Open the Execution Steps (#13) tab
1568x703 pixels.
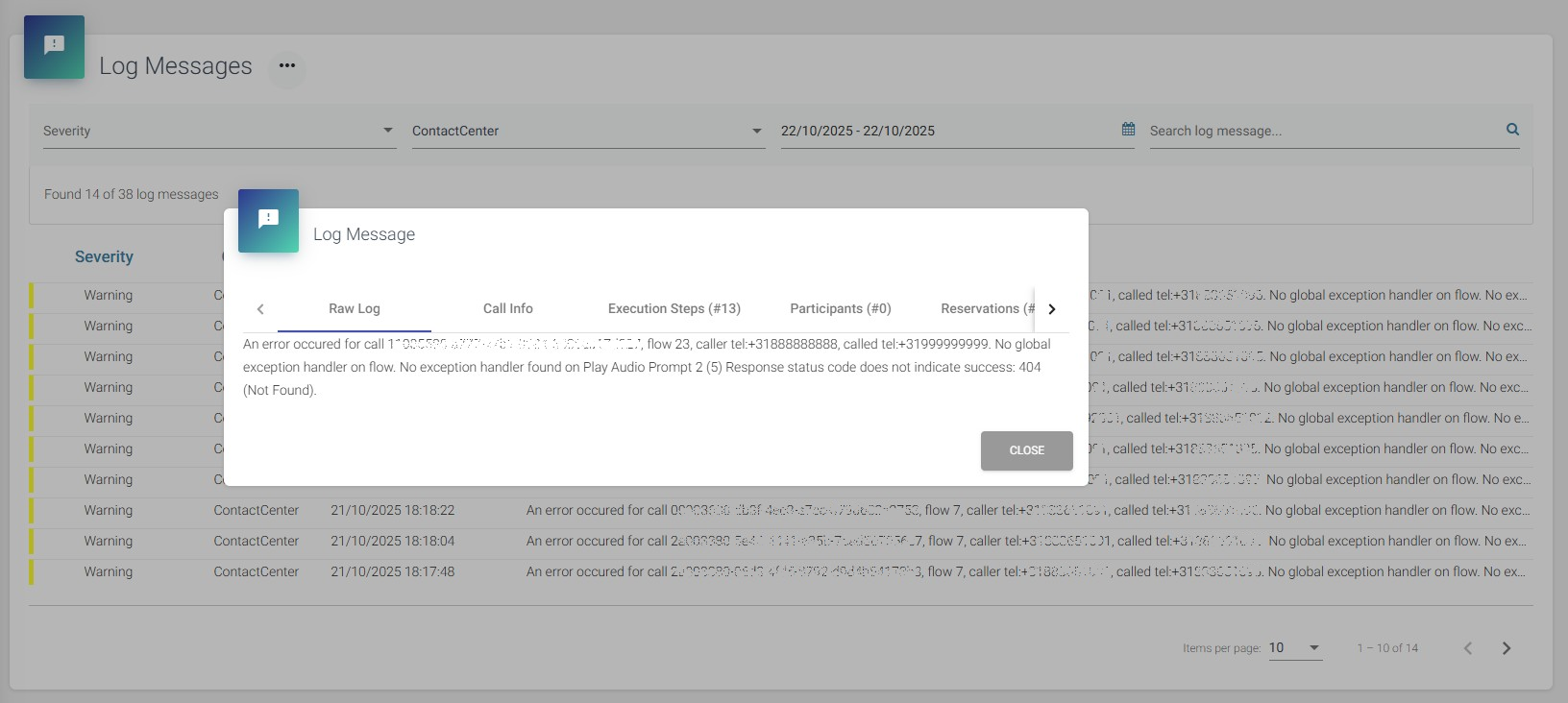674,308
